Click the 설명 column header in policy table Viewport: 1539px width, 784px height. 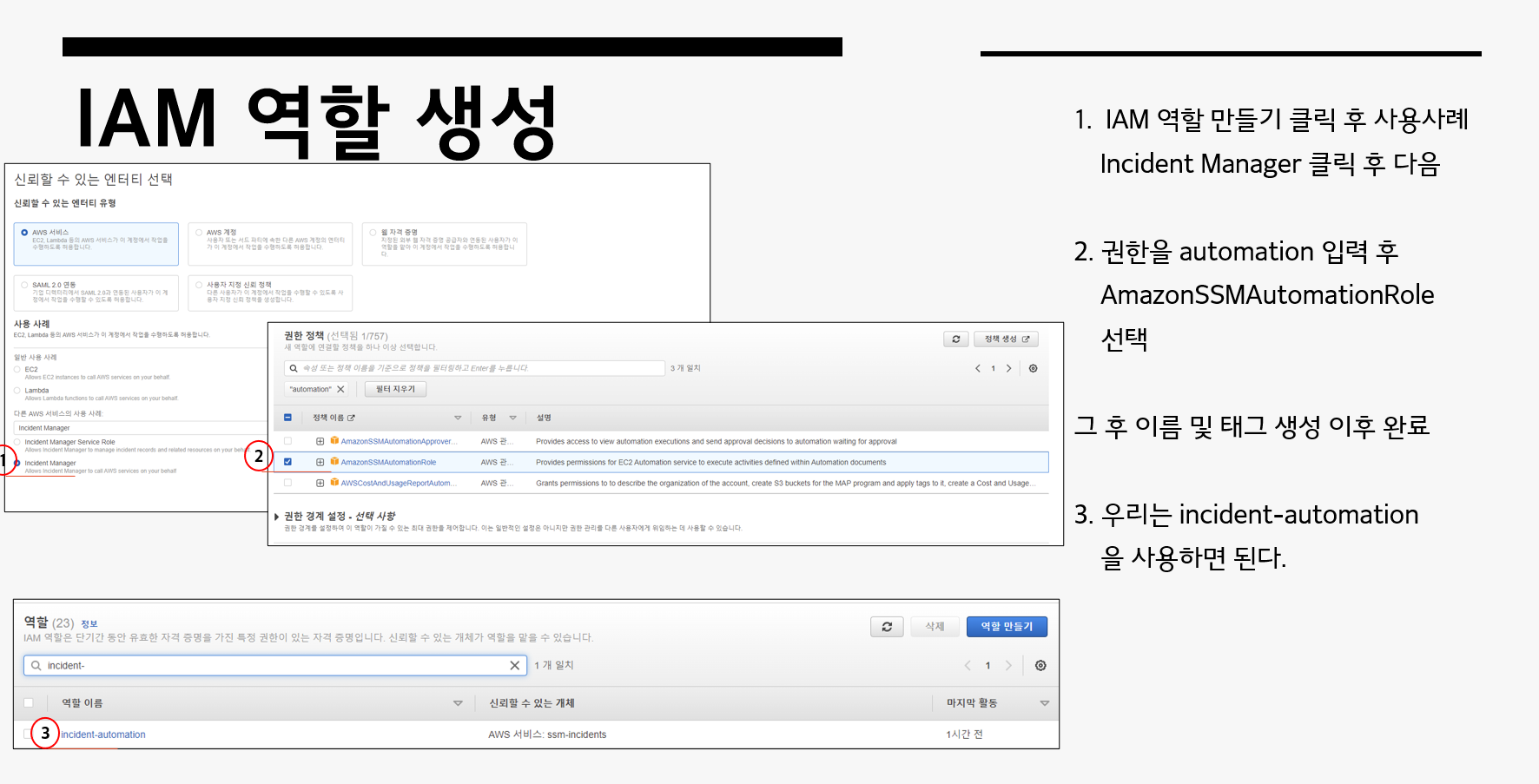point(544,418)
